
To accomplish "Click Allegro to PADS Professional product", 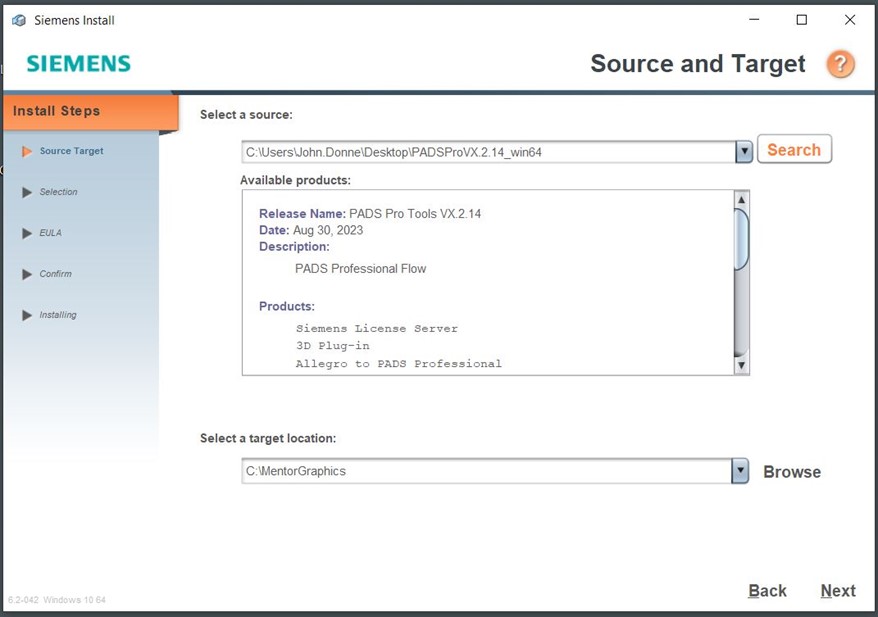I will click(398, 364).
